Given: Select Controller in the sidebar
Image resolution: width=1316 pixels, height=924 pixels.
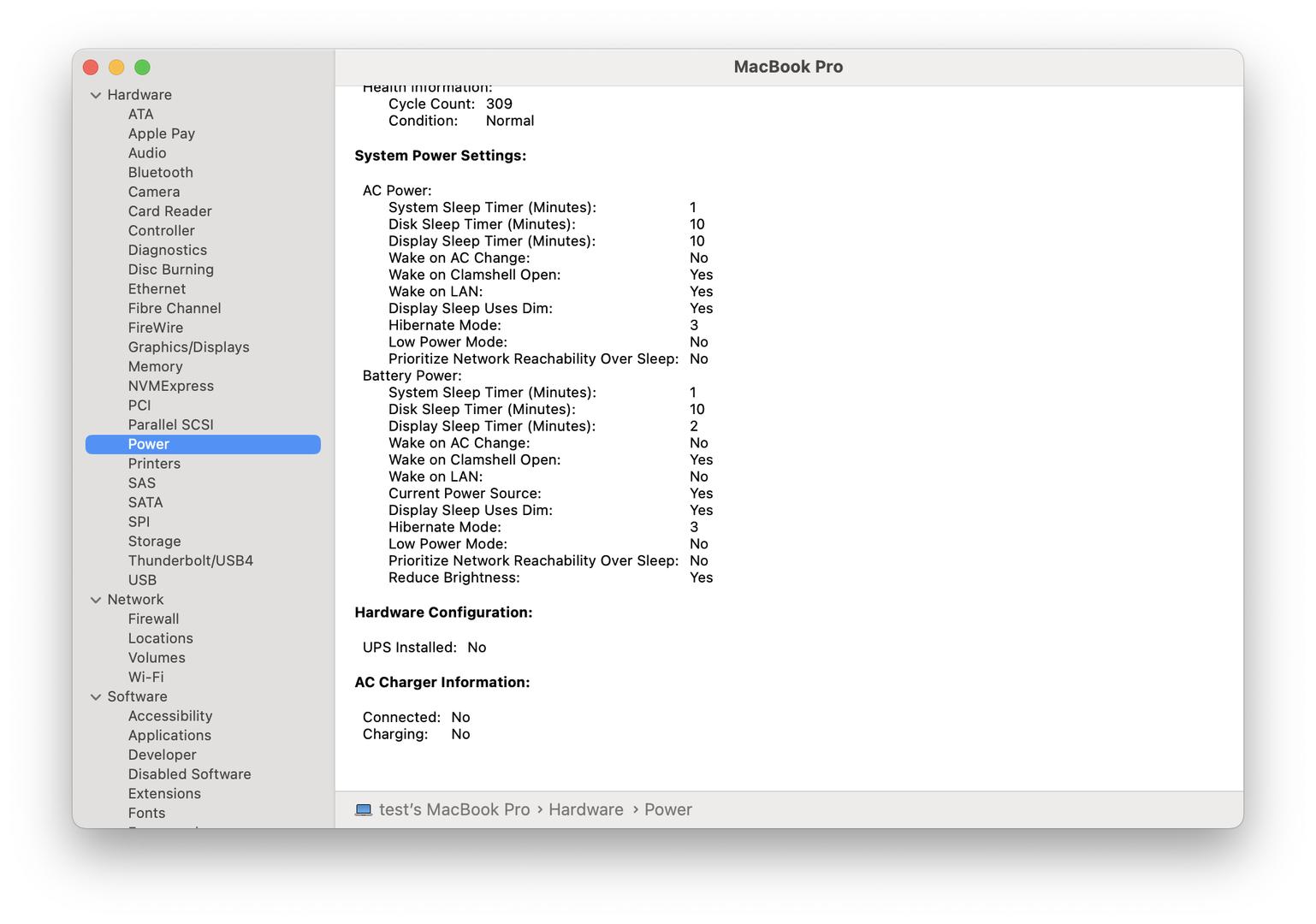Looking at the screenshot, I should [162, 231].
